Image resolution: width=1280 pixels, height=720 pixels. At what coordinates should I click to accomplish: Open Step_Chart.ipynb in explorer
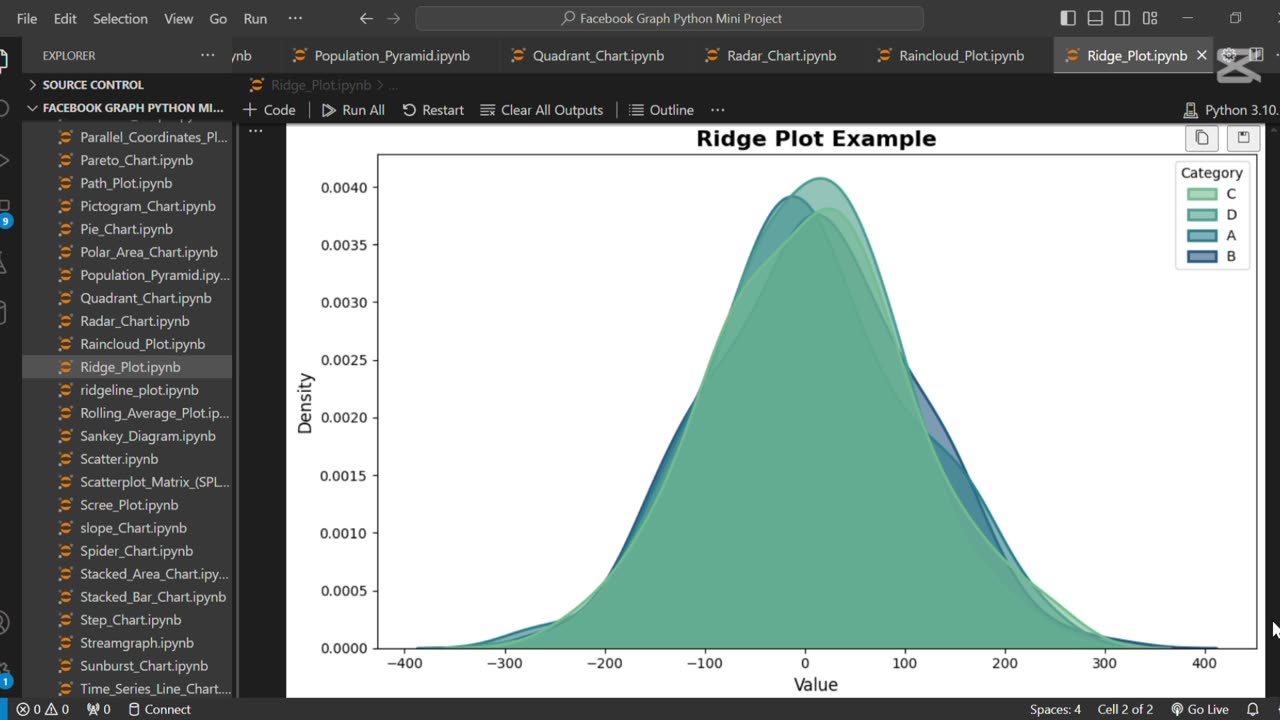tap(130, 620)
